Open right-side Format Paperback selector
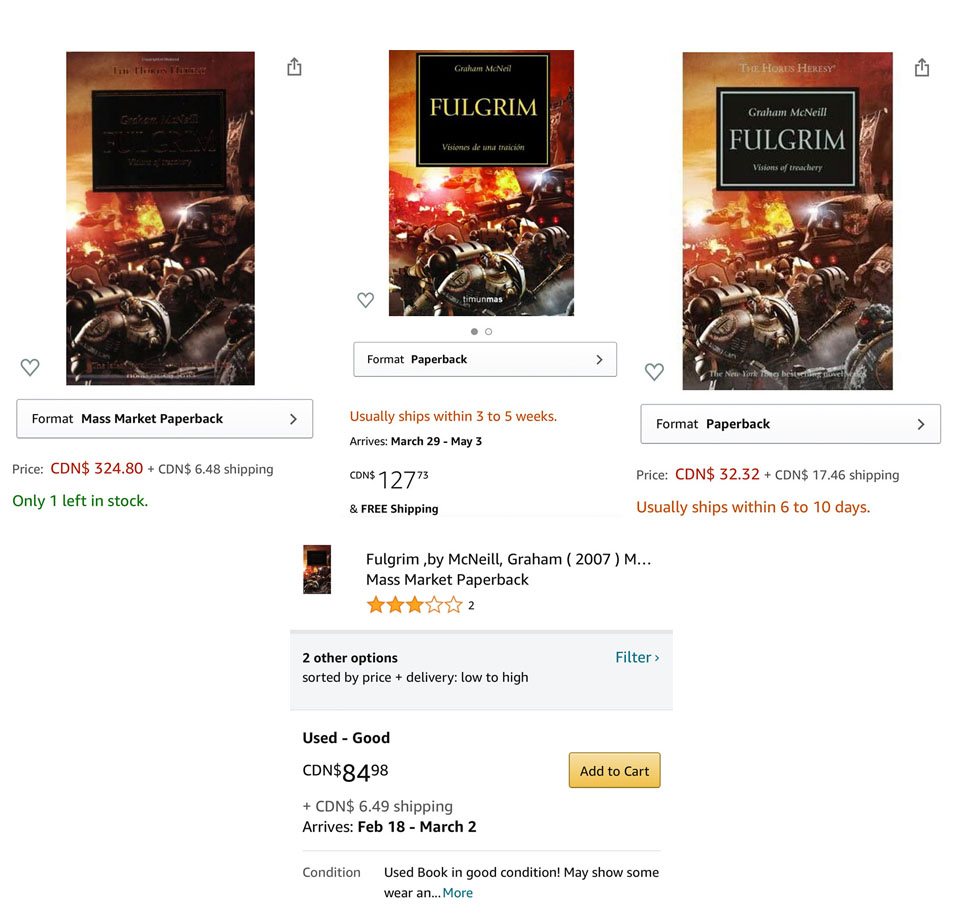The image size is (959, 921). 790,424
